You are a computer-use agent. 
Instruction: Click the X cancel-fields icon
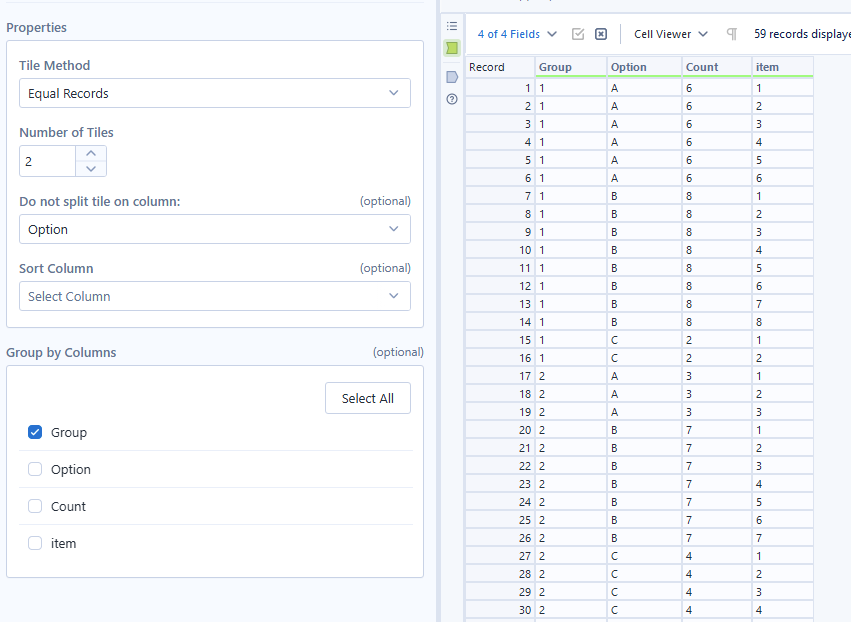click(601, 34)
